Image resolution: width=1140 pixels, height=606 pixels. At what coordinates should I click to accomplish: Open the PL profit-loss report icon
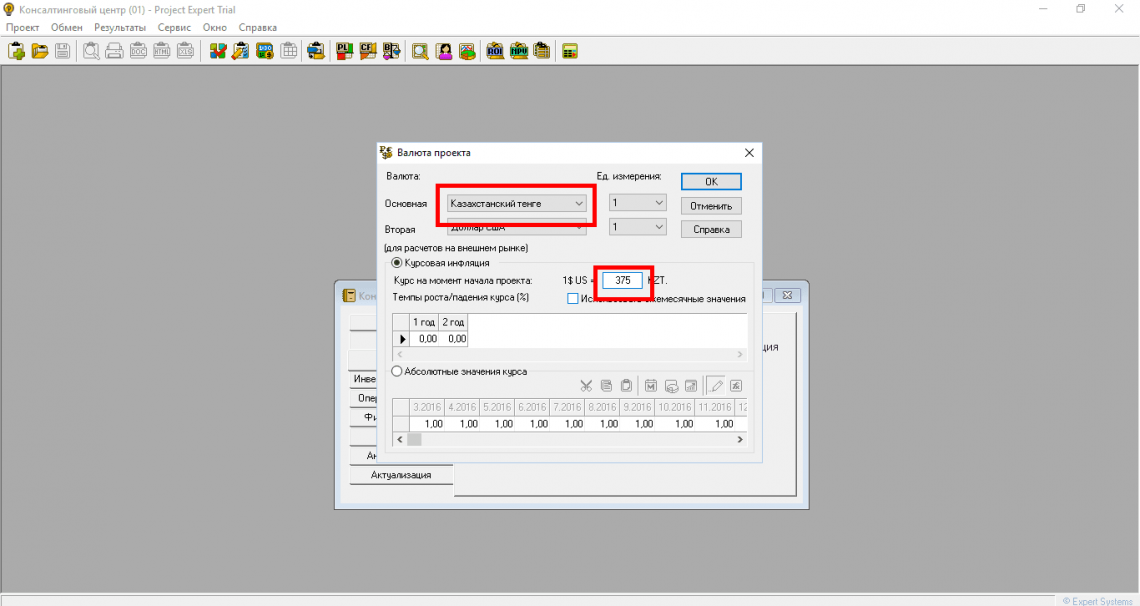pyautogui.click(x=345, y=51)
